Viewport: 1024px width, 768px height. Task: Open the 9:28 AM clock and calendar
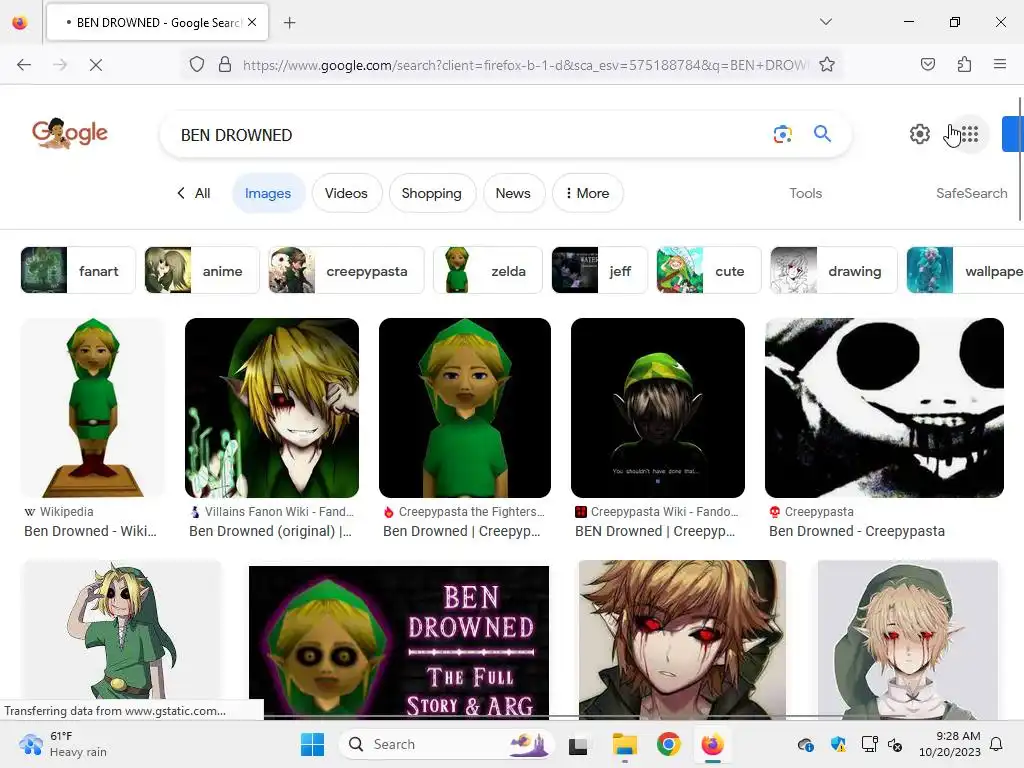pos(950,744)
